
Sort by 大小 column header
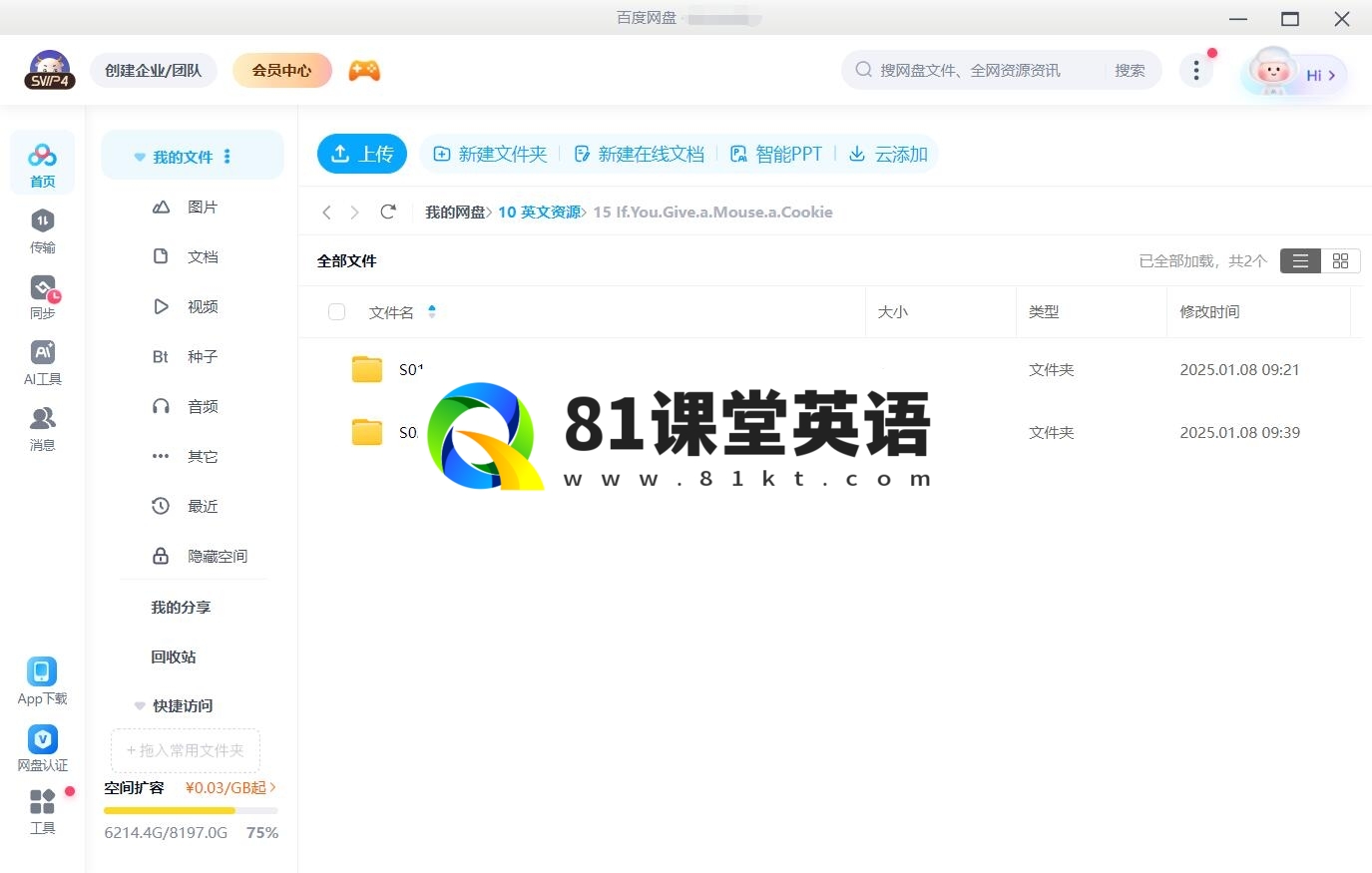tap(893, 311)
